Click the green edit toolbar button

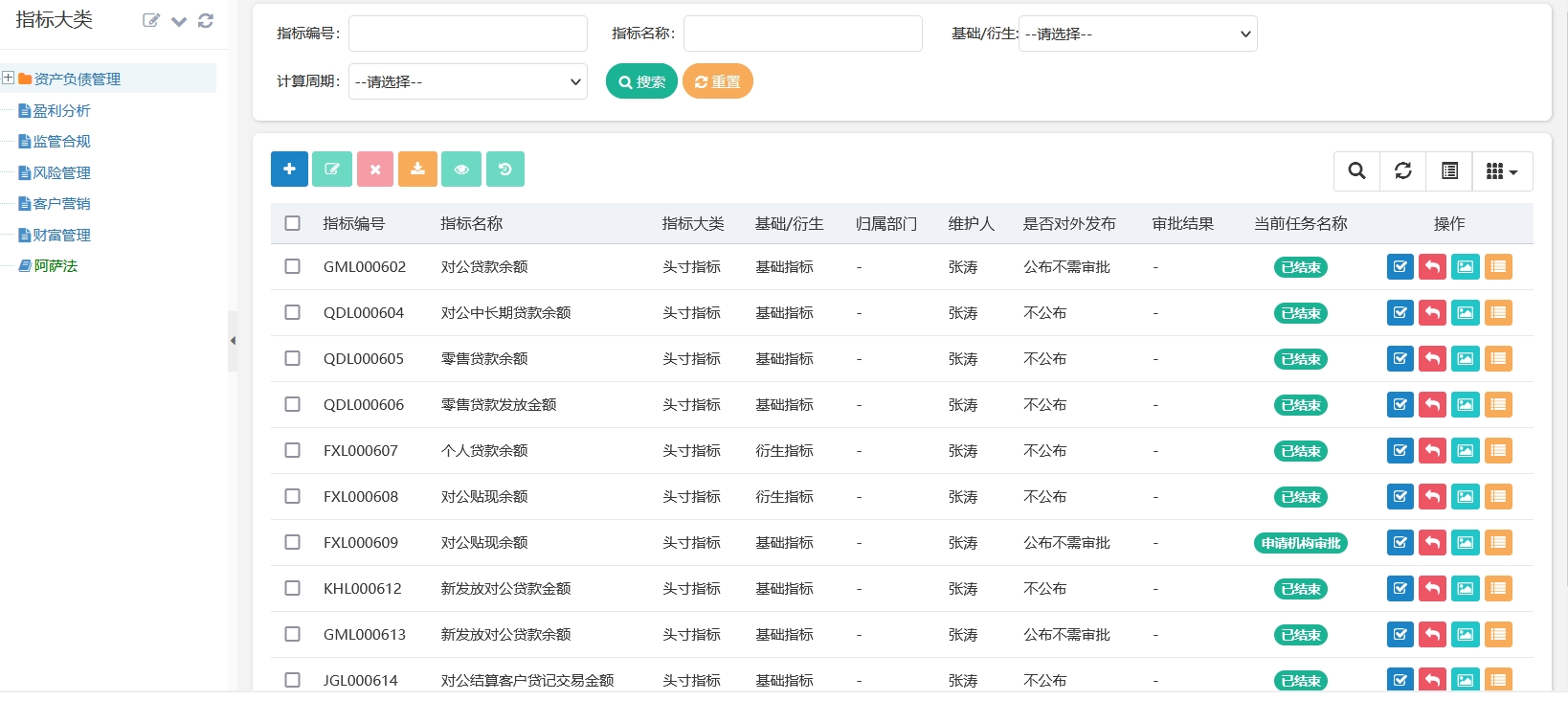coord(332,170)
